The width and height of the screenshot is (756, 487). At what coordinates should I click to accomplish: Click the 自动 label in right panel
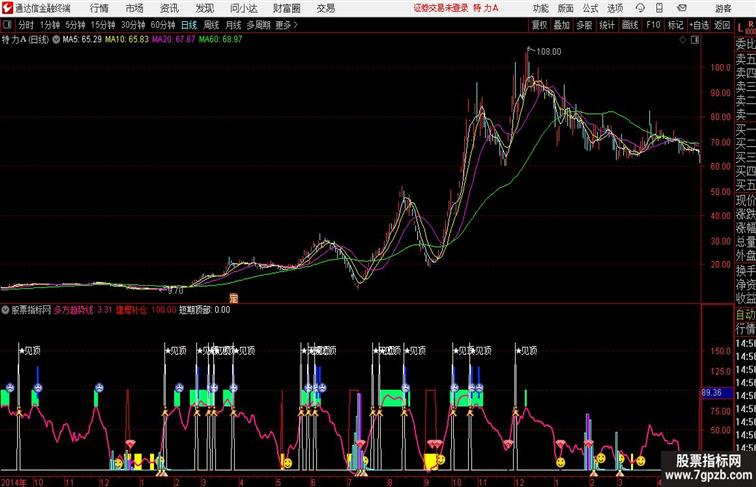pyautogui.click(x=745, y=315)
